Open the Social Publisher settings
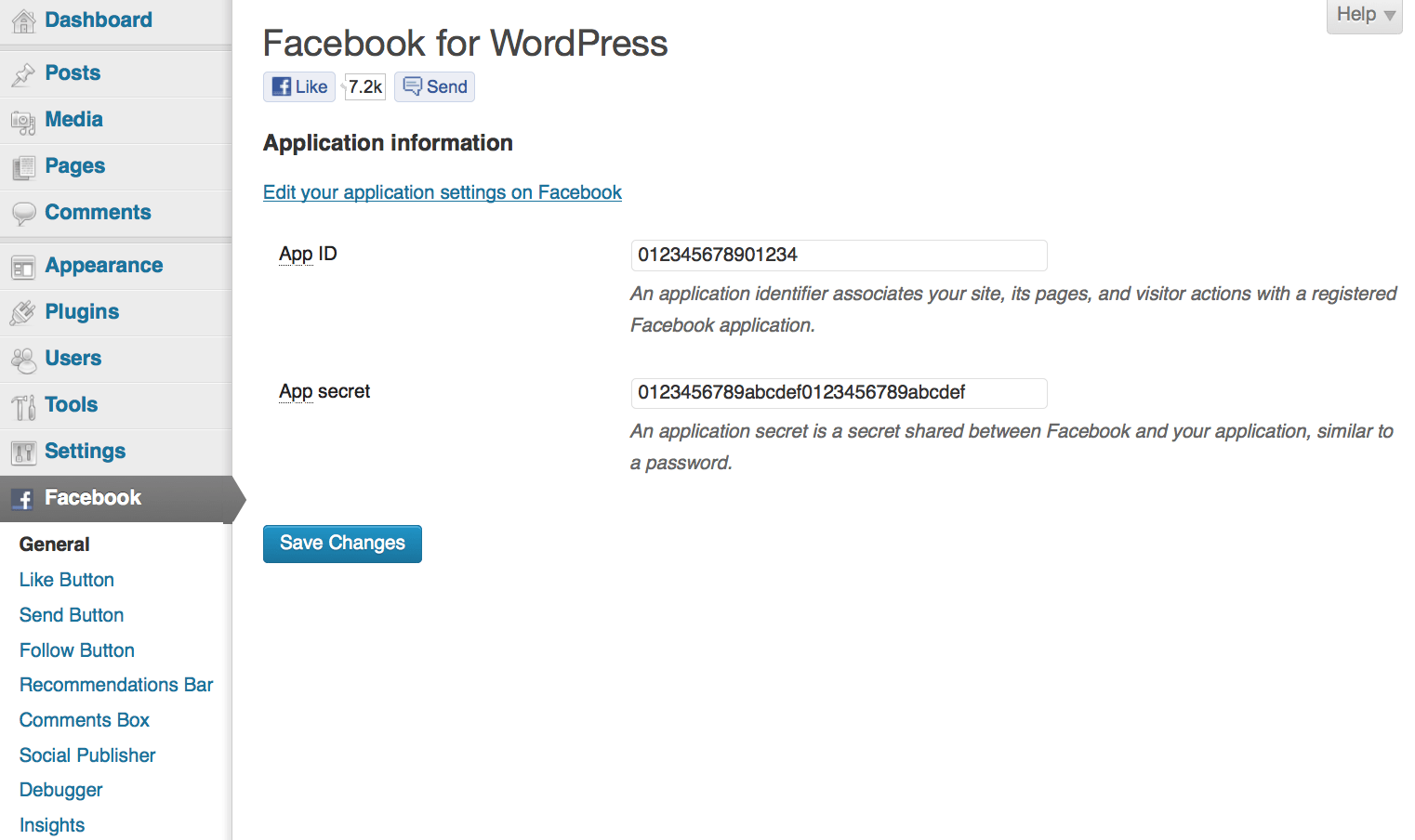Screen dimensions: 1415x840 point(87,755)
